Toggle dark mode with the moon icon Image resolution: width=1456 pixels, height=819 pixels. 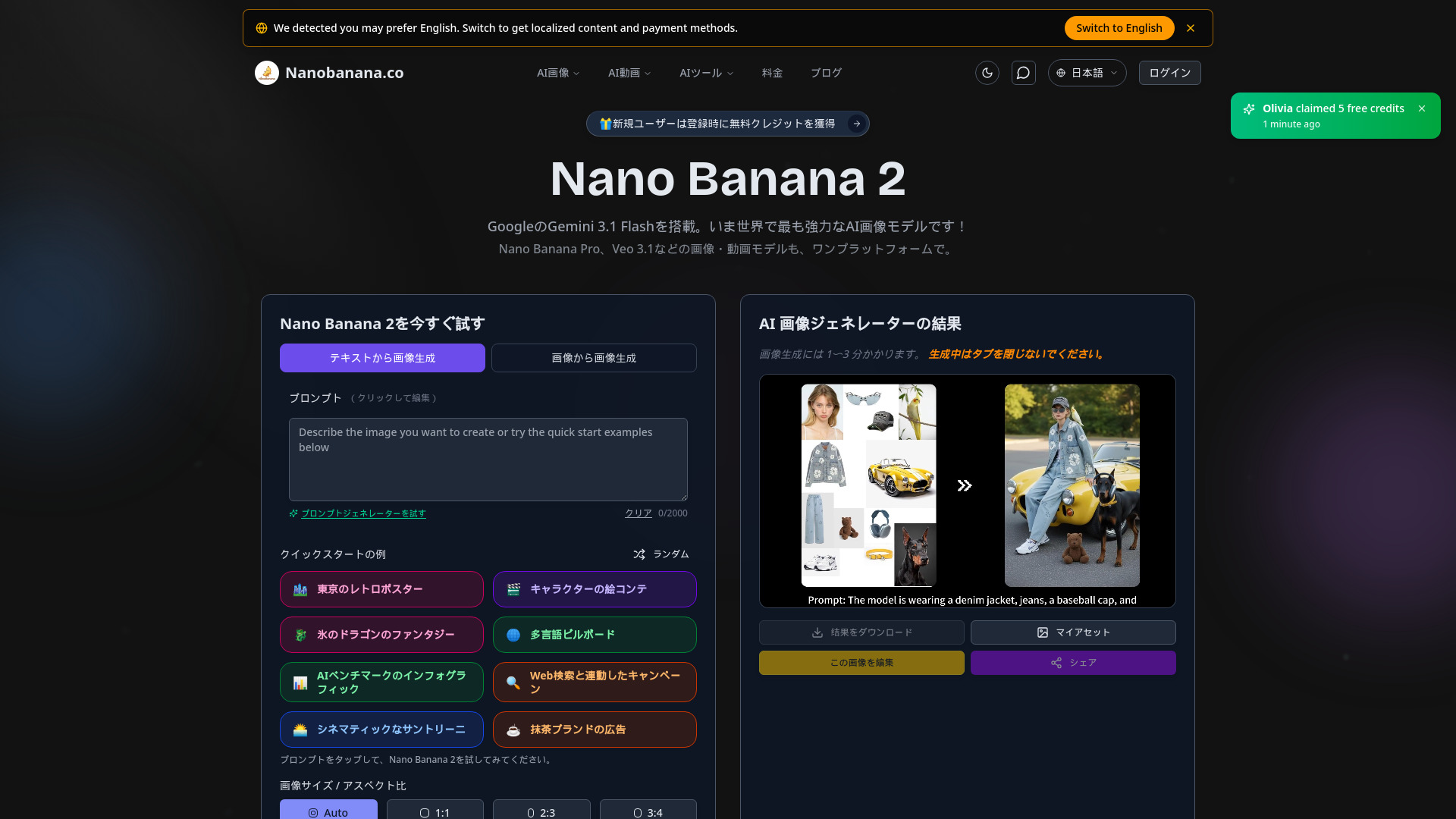click(x=987, y=73)
